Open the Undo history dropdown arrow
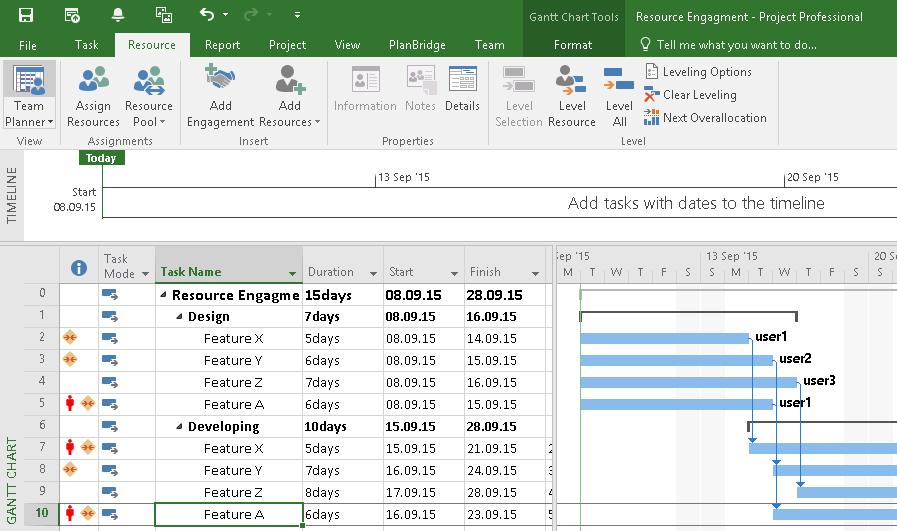 225,14
